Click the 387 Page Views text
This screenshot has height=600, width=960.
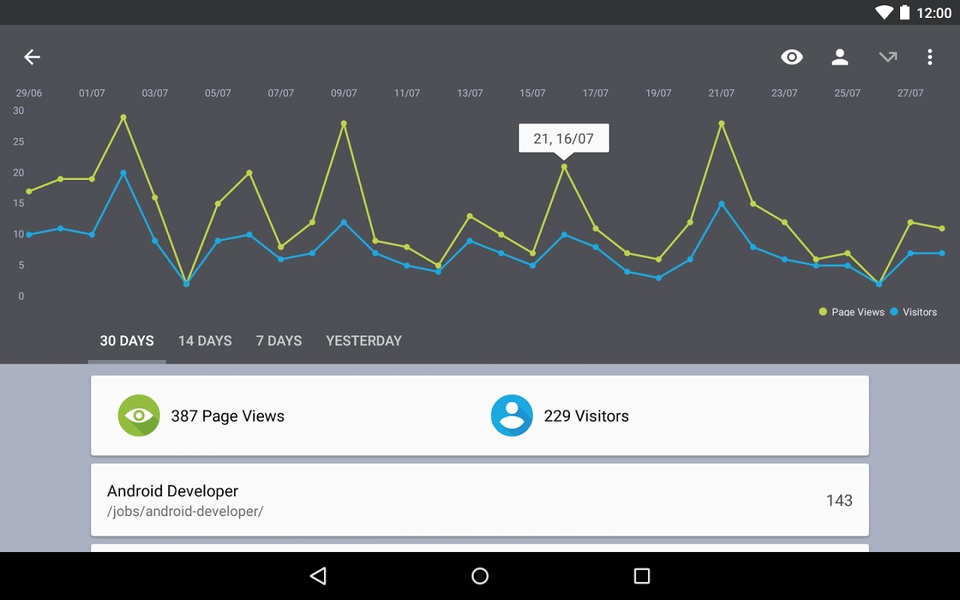click(x=228, y=416)
